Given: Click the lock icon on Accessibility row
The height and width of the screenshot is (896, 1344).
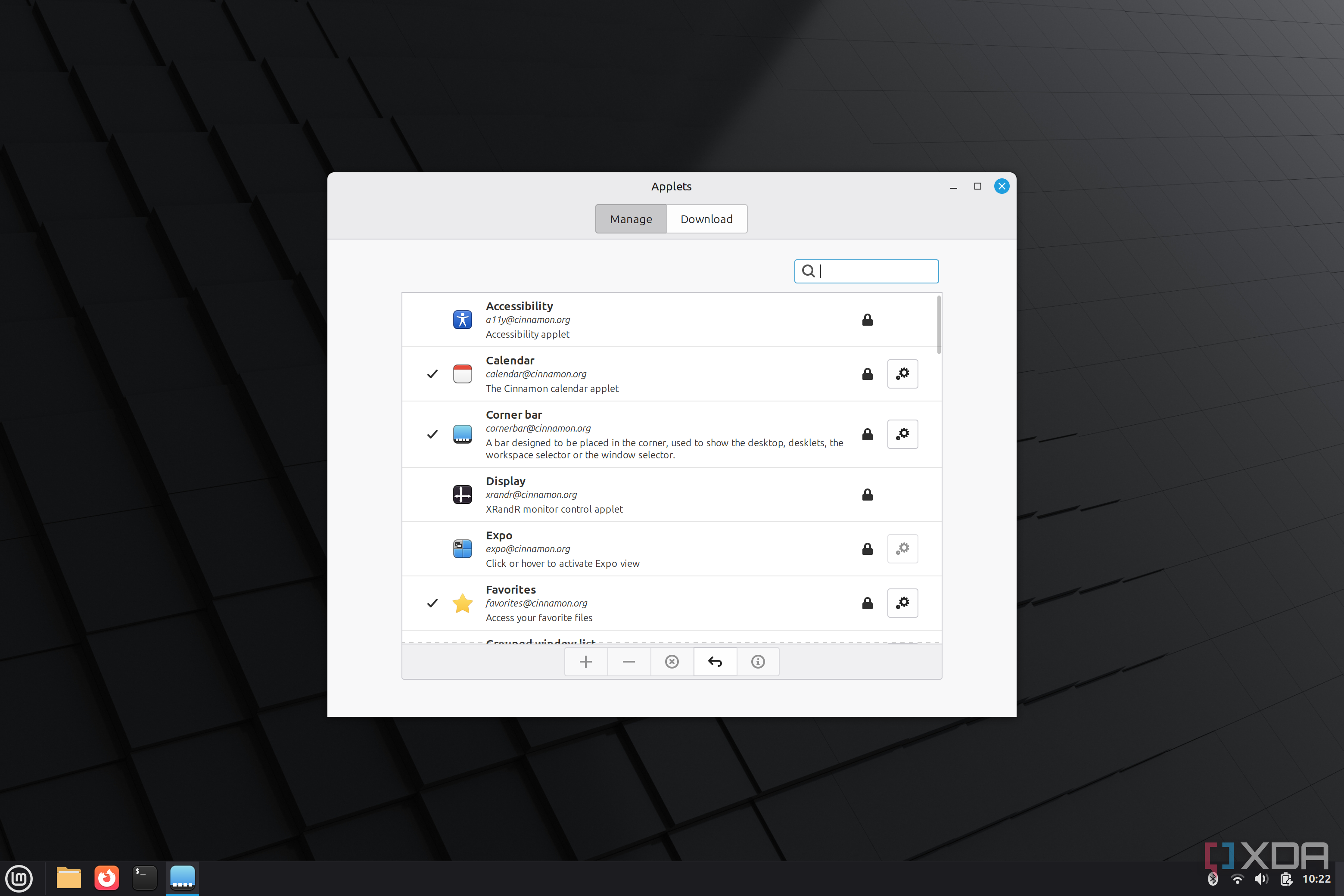Looking at the screenshot, I should (868, 320).
